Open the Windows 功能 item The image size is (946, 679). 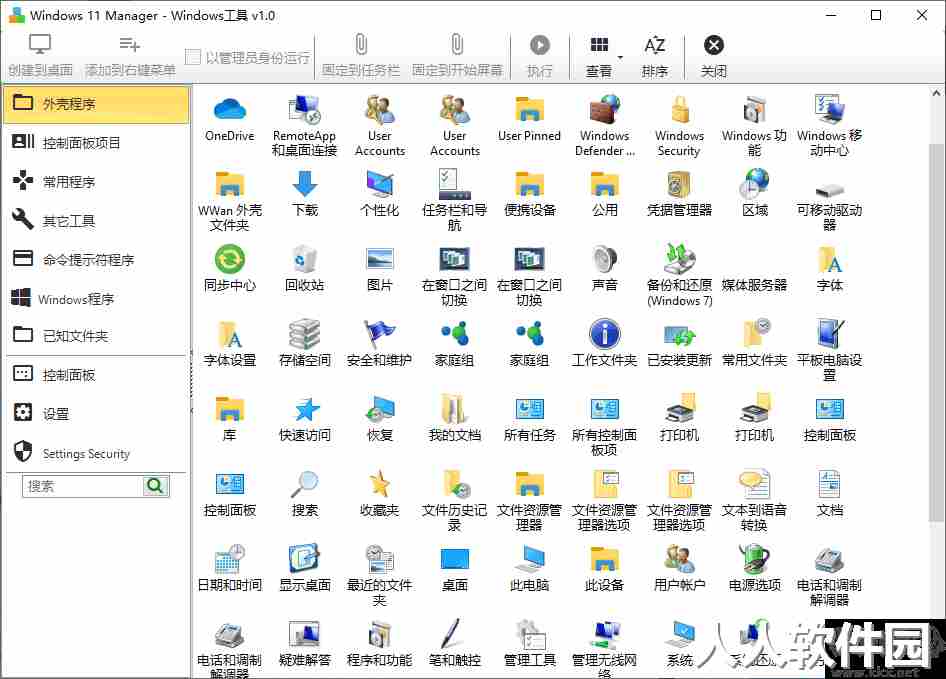point(754,126)
